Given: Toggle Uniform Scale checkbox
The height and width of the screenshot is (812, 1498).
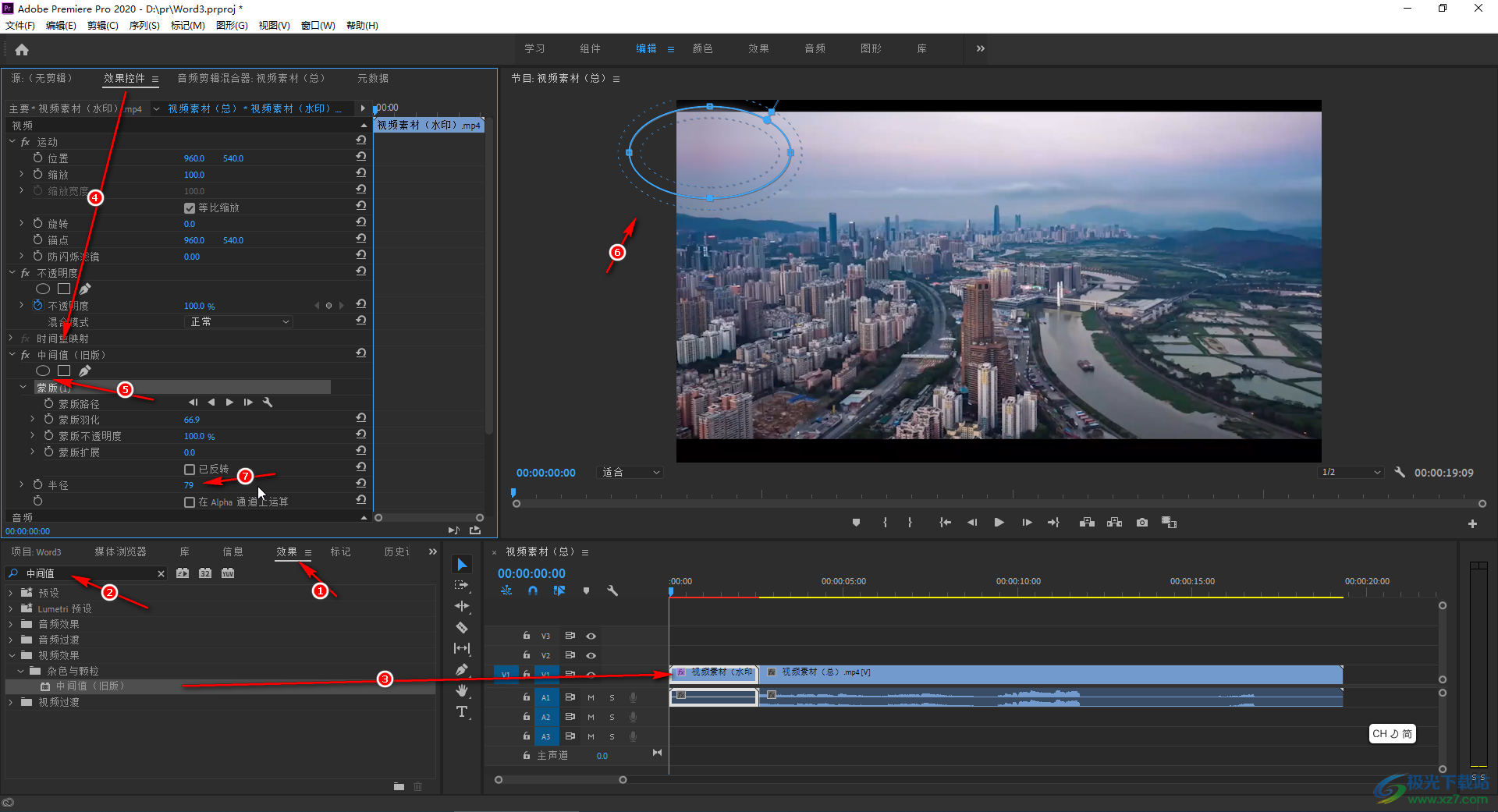Looking at the screenshot, I should tap(189, 208).
